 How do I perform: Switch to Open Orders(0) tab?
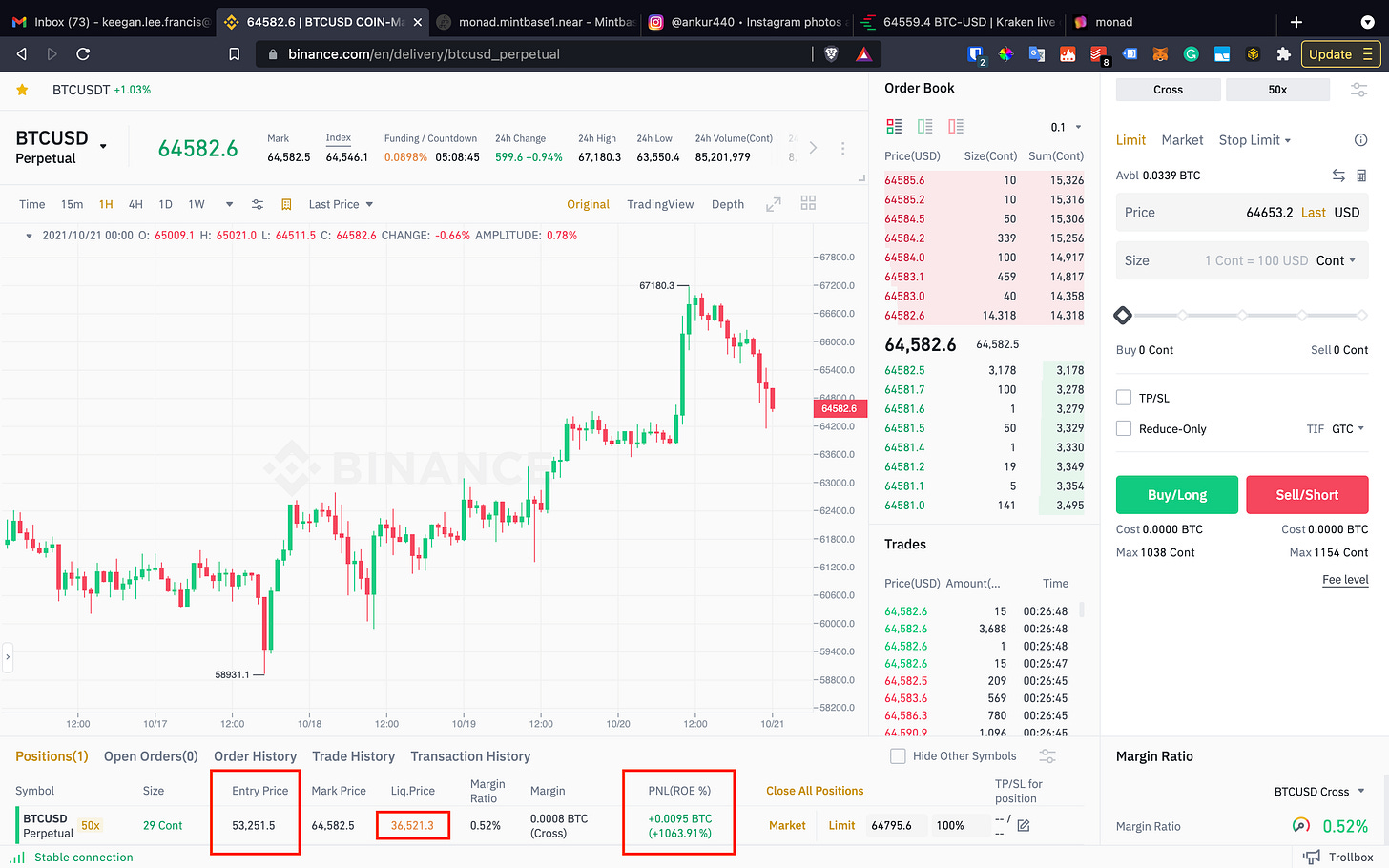151,756
